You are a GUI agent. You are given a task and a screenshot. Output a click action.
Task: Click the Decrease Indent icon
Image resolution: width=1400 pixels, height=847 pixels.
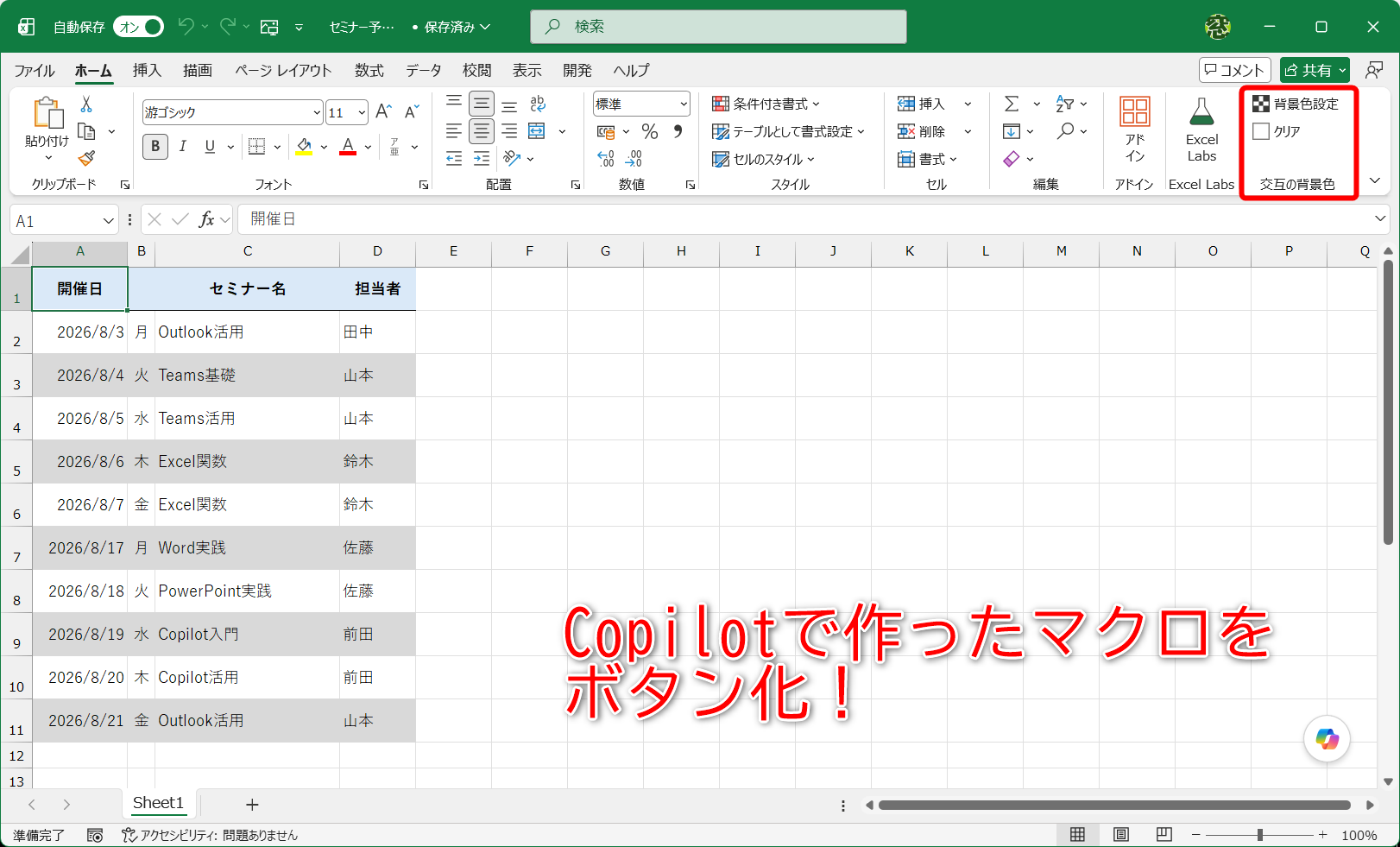454,158
